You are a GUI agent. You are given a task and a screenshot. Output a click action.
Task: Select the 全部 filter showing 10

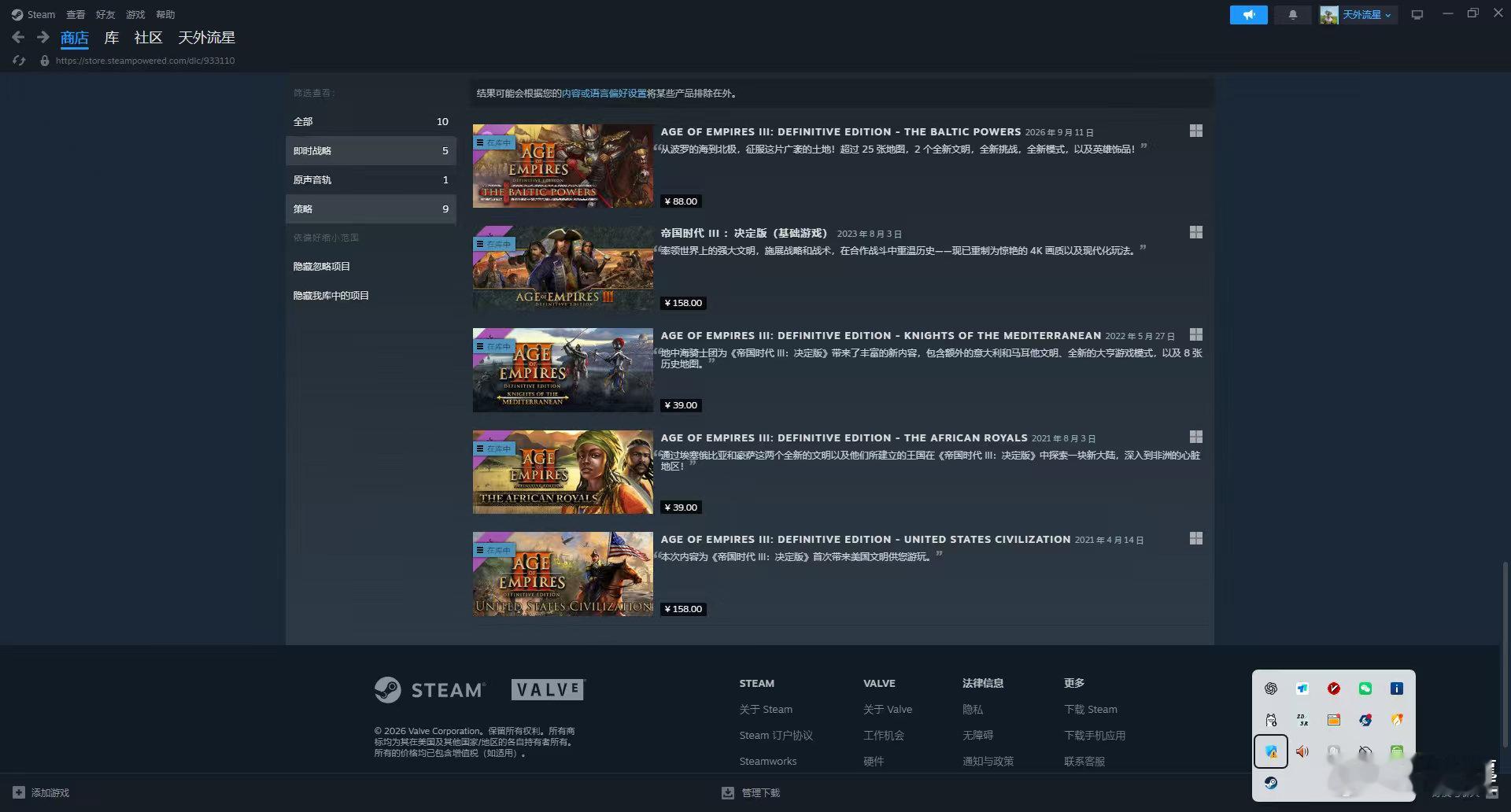click(371, 121)
